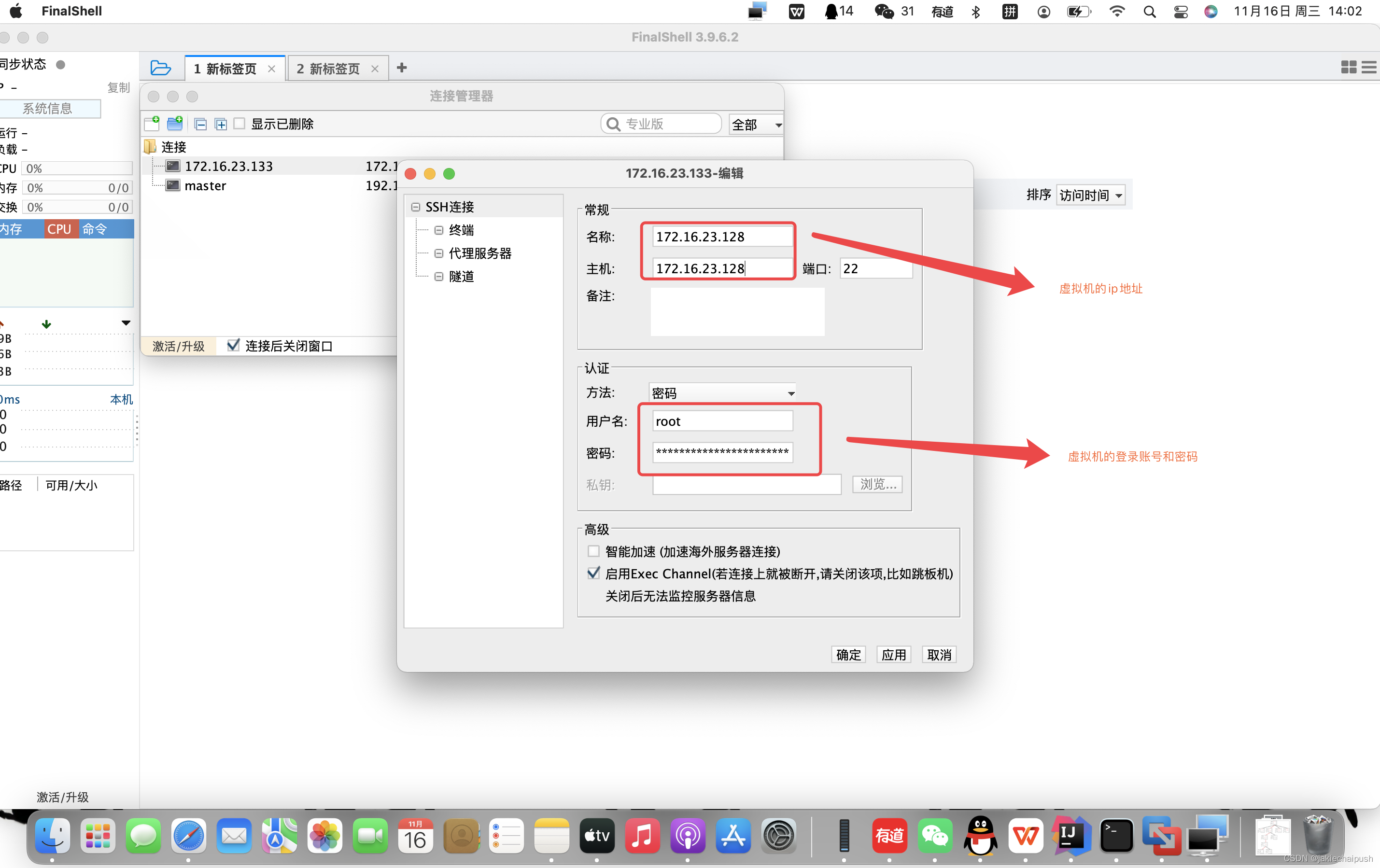Focus the 密码 password field
This screenshot has height=868, width=1380.
coord(722,452)
